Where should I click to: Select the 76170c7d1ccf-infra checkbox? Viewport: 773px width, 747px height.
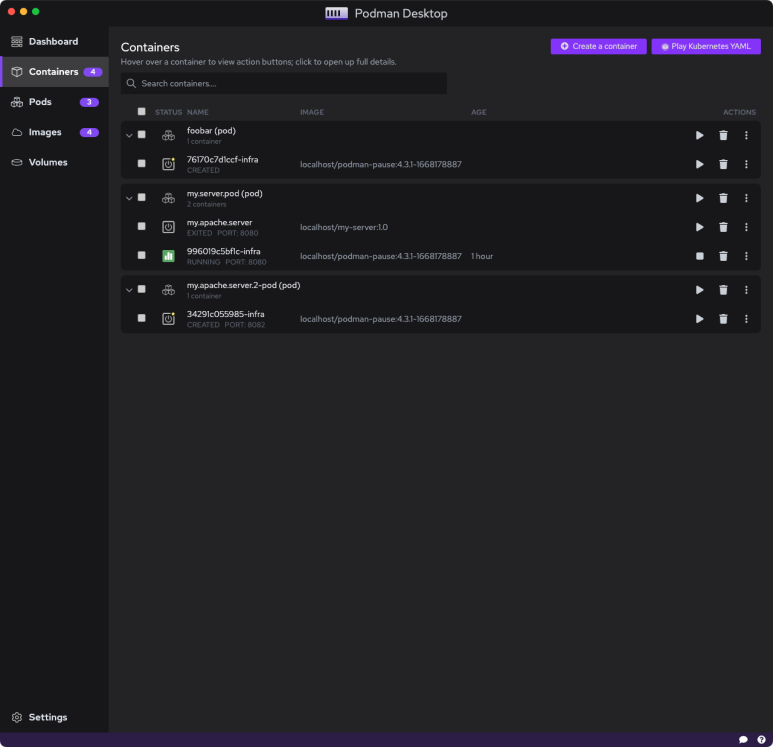[x=141, y=163]
